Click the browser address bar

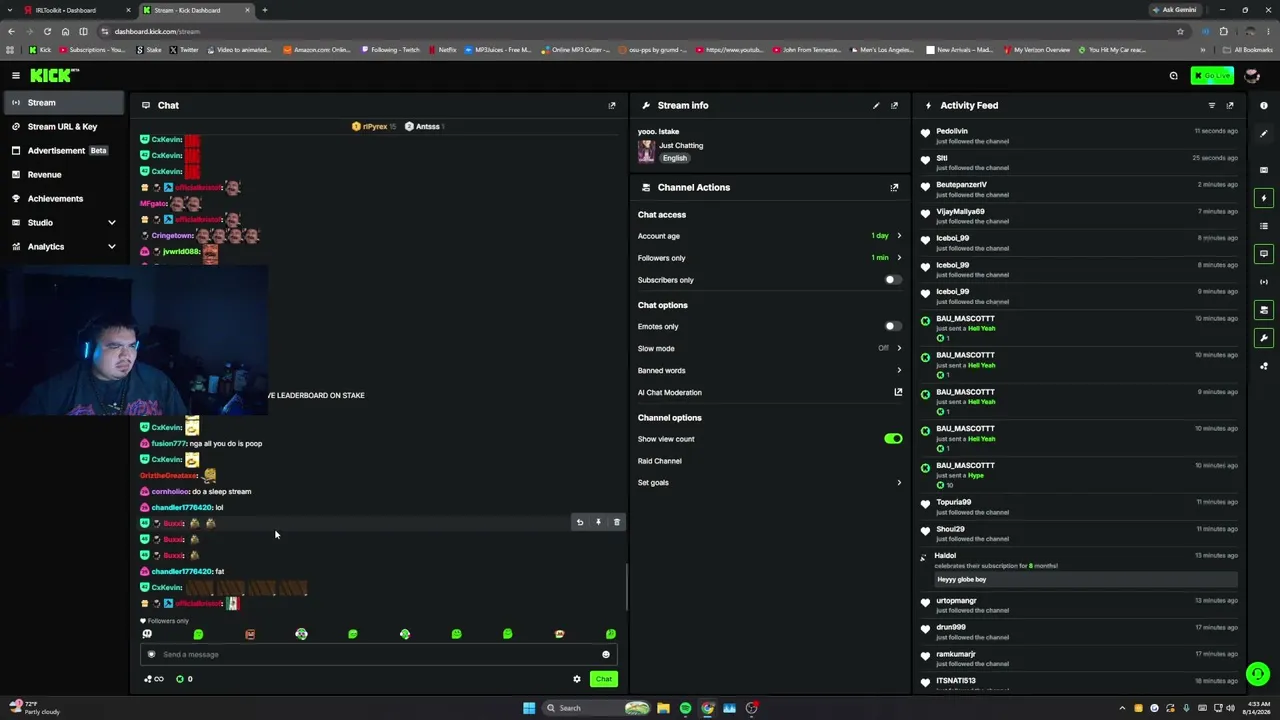pos(640,31)
